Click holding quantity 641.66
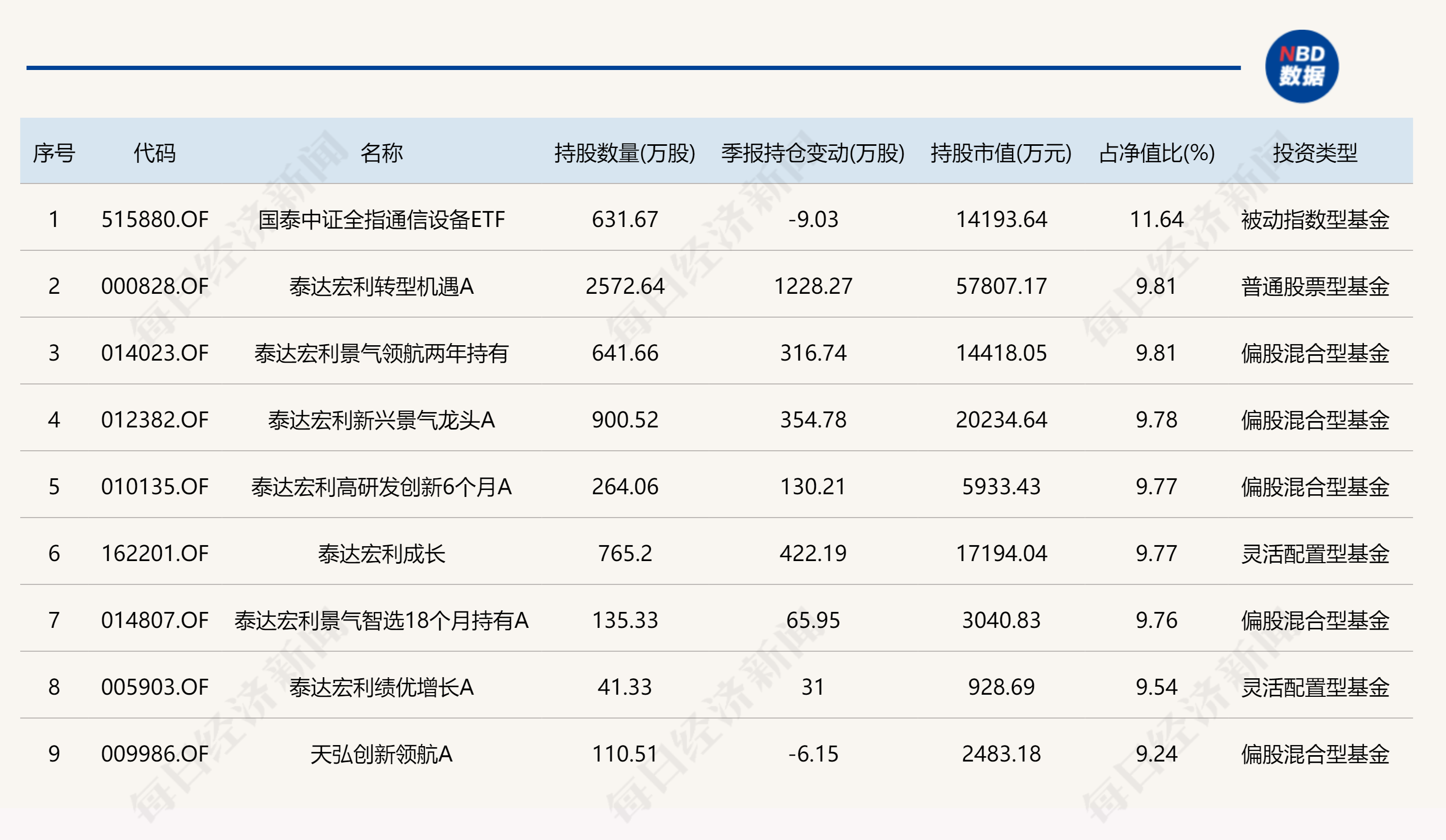The width and height of the screenshot is (1446, 840). click(x=625, y=353)
